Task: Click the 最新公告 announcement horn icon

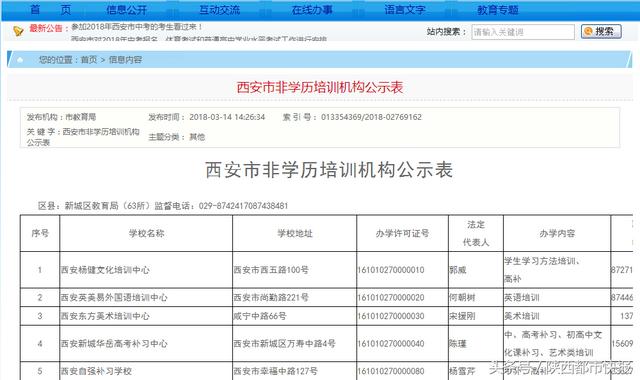Action: [x=18, y=31]
